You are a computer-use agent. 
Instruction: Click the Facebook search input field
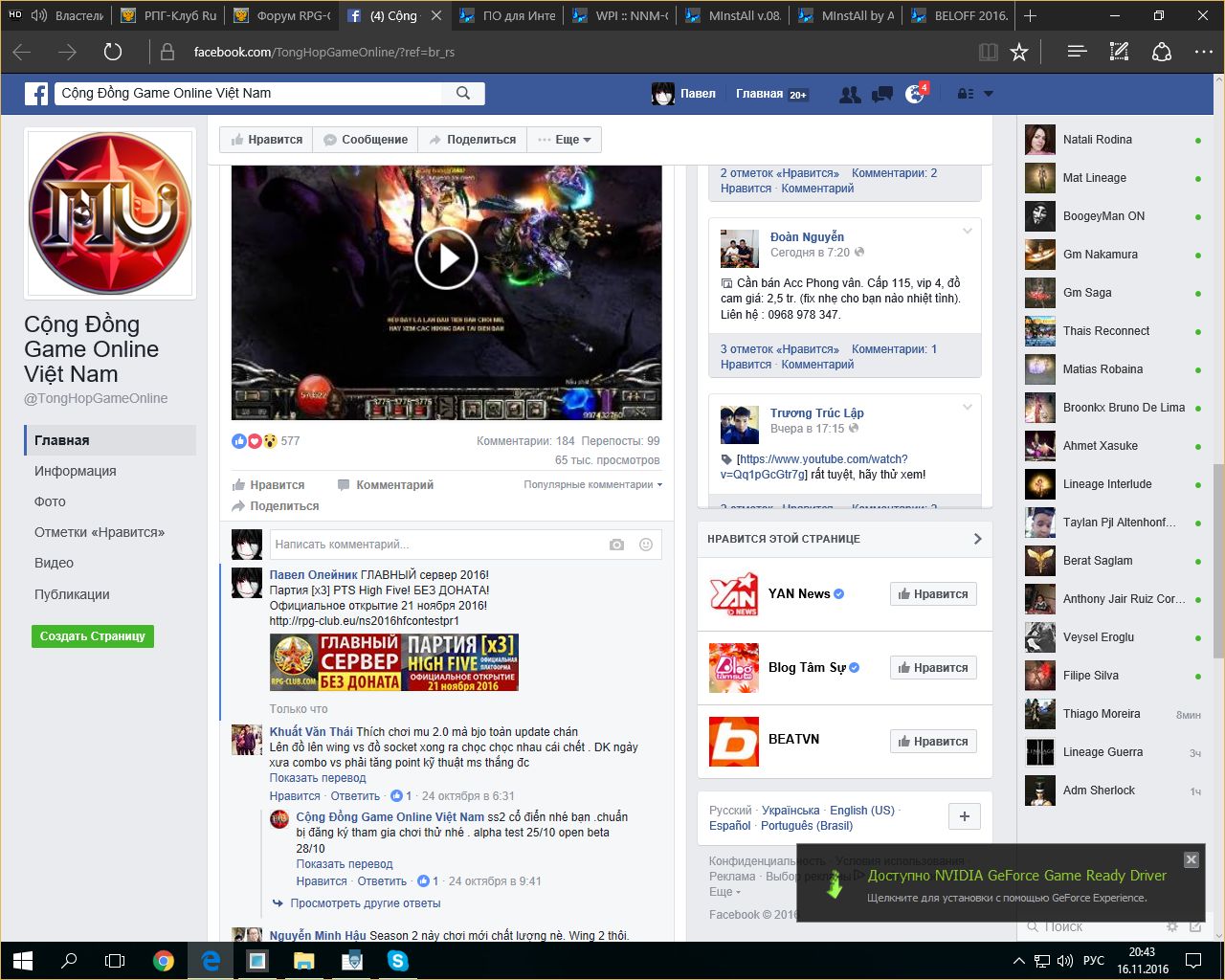point(249,93)
